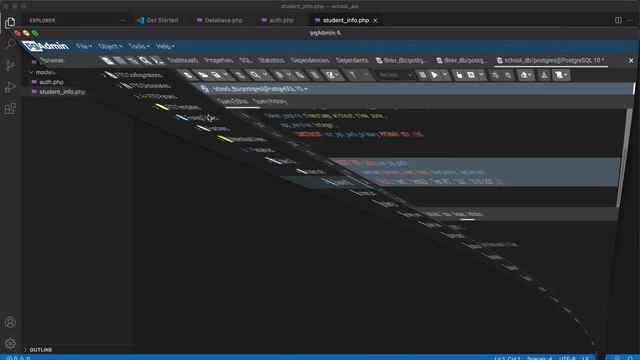Image resolution: width=640 pixels, height=360 pixels.
Task: Open the Manage gear icon in VS Code
Action: [10, 343]
